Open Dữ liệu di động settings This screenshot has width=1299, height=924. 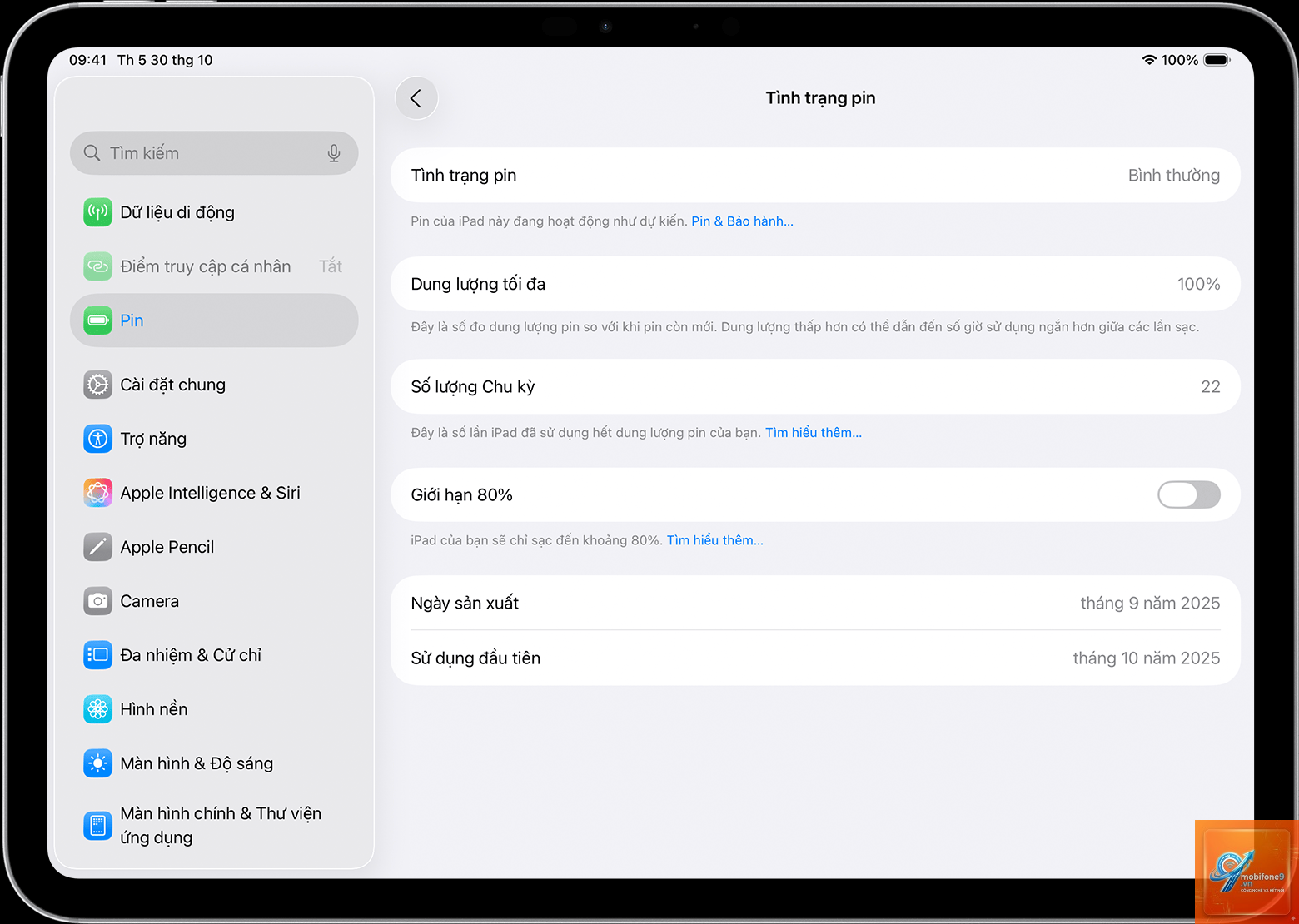[x=214, y=212]
